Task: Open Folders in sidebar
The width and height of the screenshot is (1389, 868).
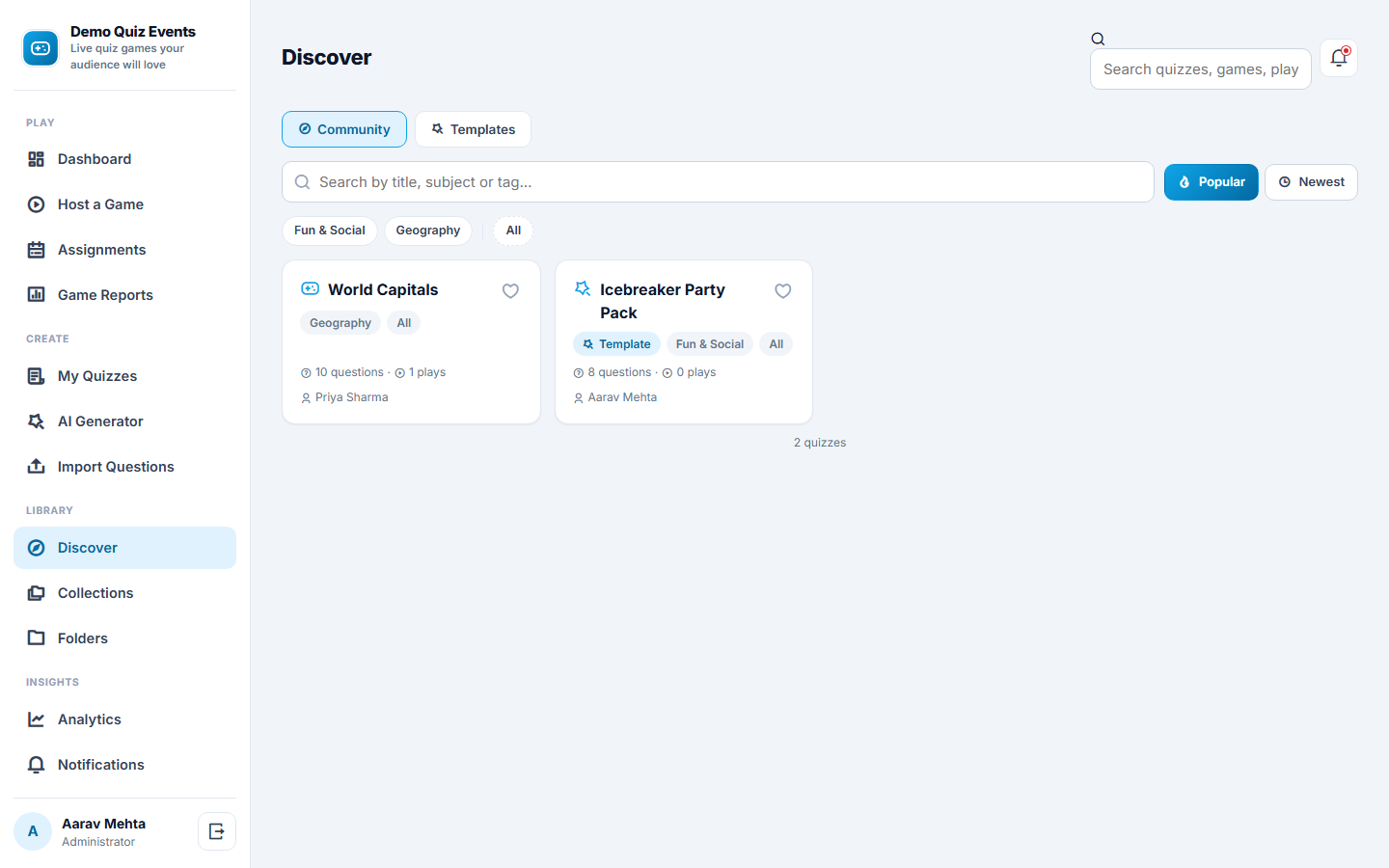Action: tap(124, 638)
